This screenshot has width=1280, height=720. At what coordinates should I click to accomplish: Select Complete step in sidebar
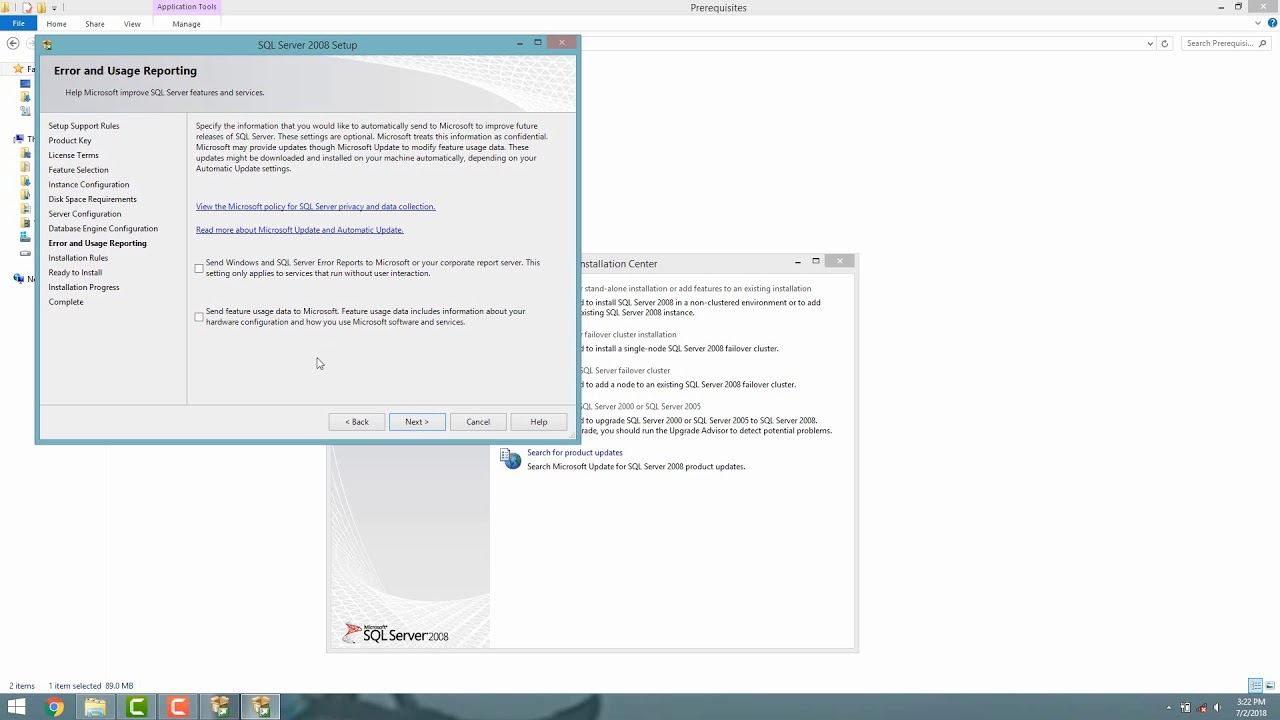pyautogui.click(x=66, y=302)
